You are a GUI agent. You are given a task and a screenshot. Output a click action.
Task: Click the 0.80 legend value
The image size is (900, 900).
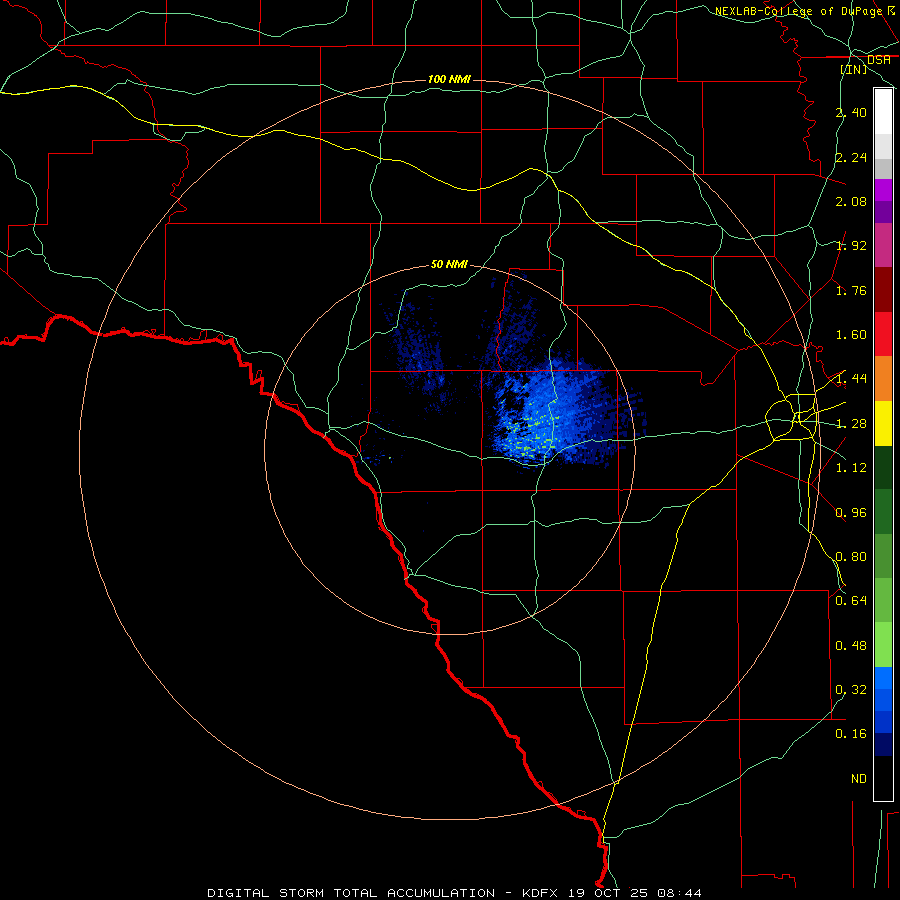click(x=851, y=557)
